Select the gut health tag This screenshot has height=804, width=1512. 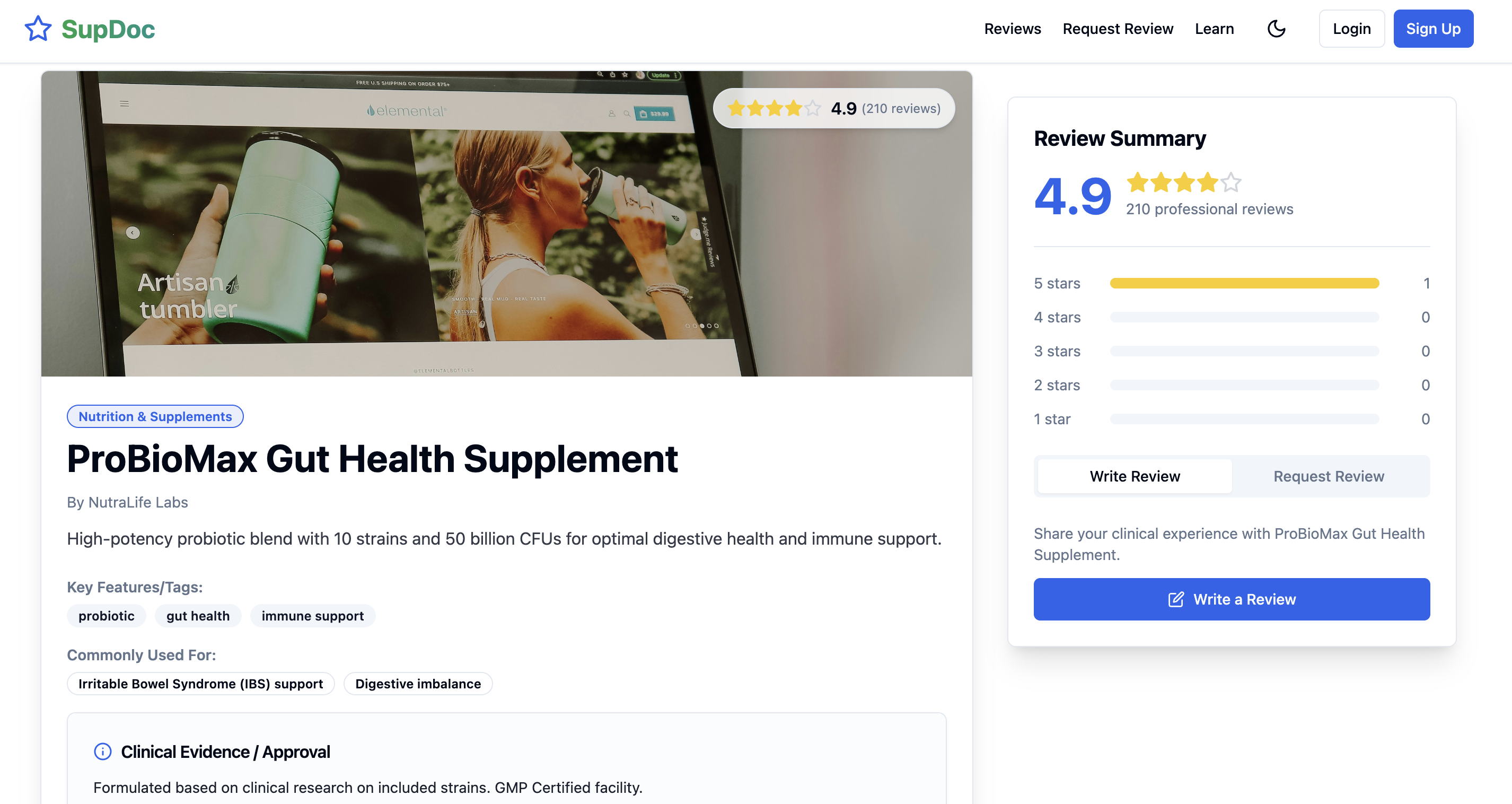click(198, 616)
